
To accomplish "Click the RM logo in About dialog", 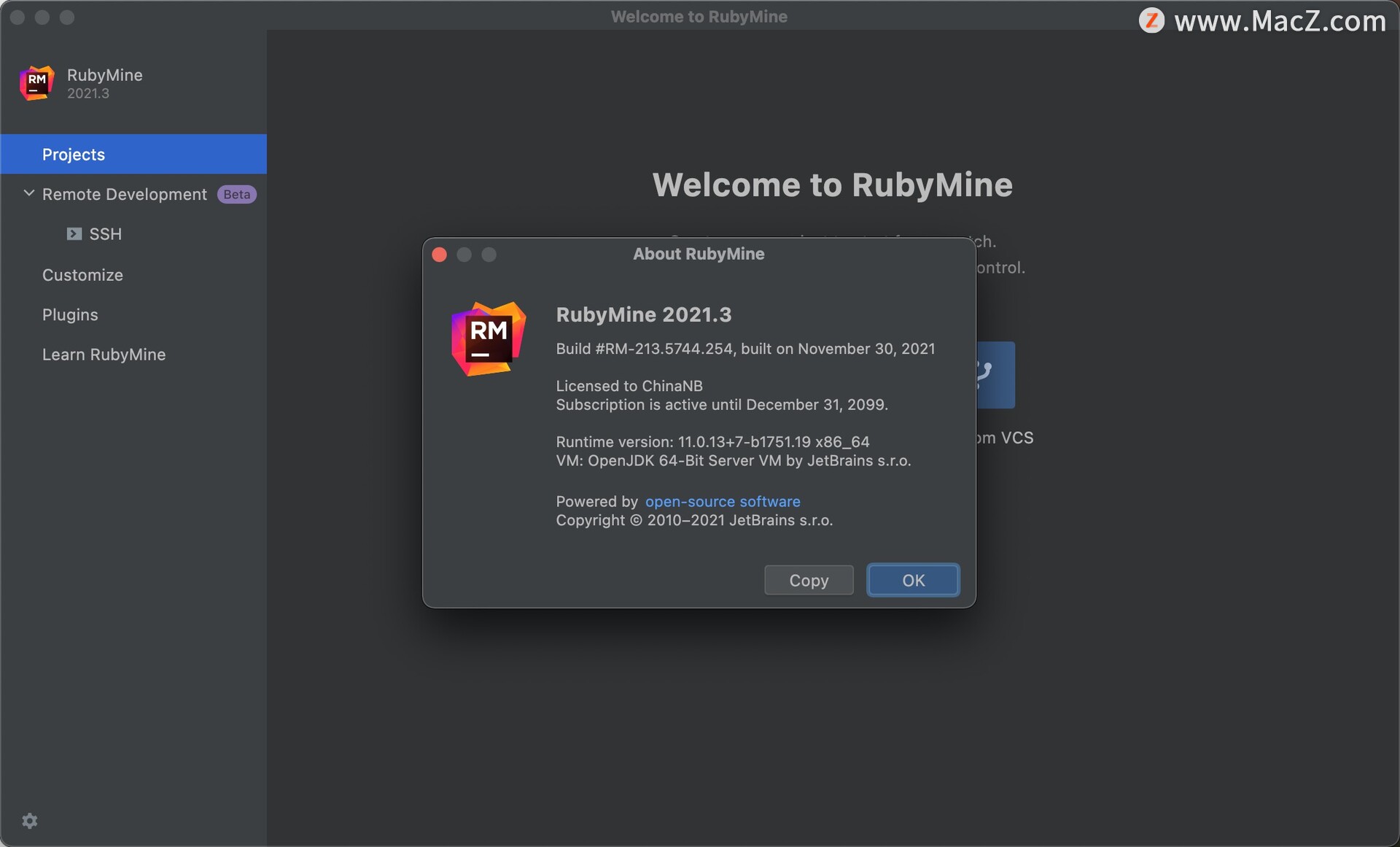I will tap(489, 339).
